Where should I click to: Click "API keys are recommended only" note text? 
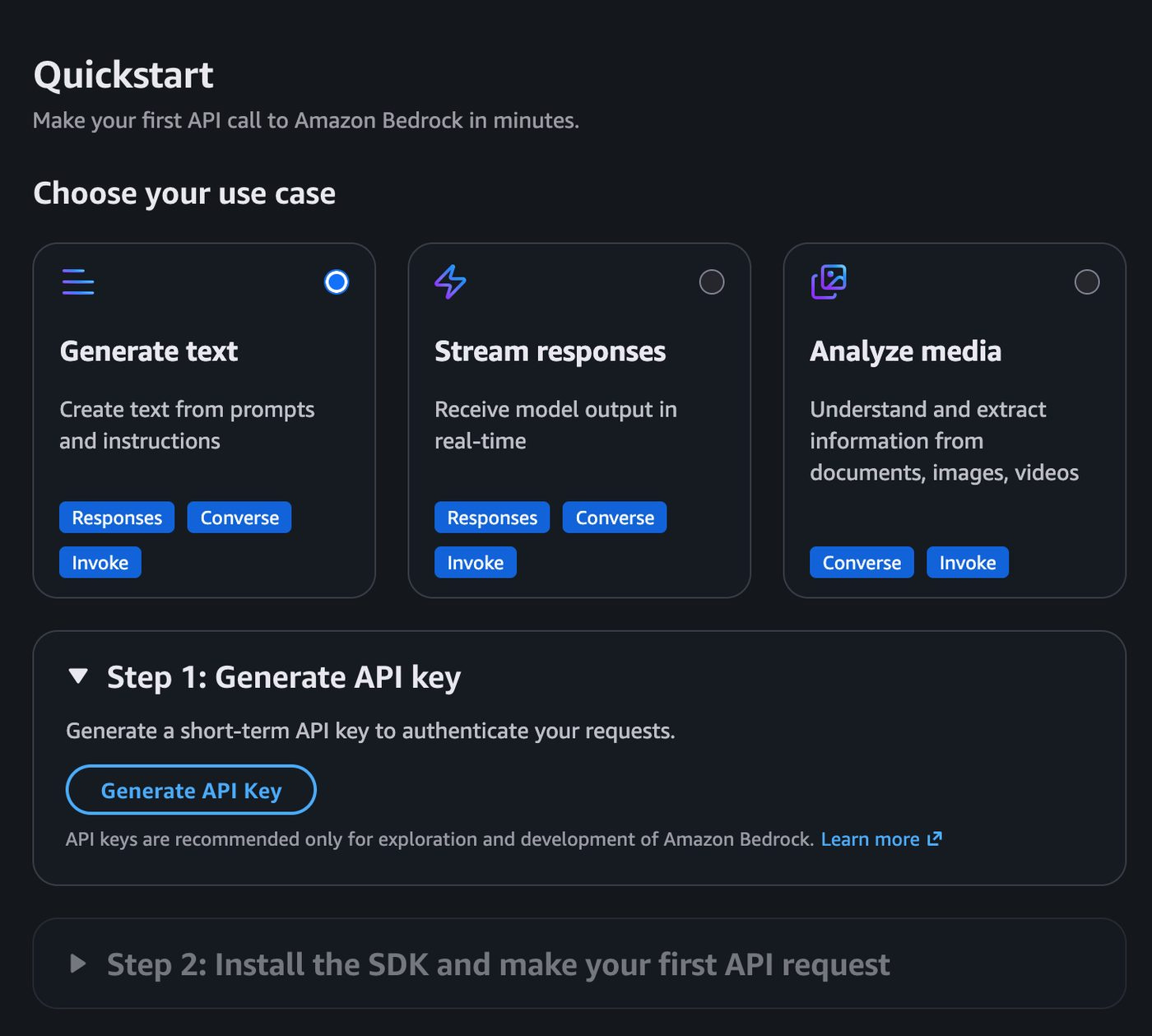pos(439,839)
